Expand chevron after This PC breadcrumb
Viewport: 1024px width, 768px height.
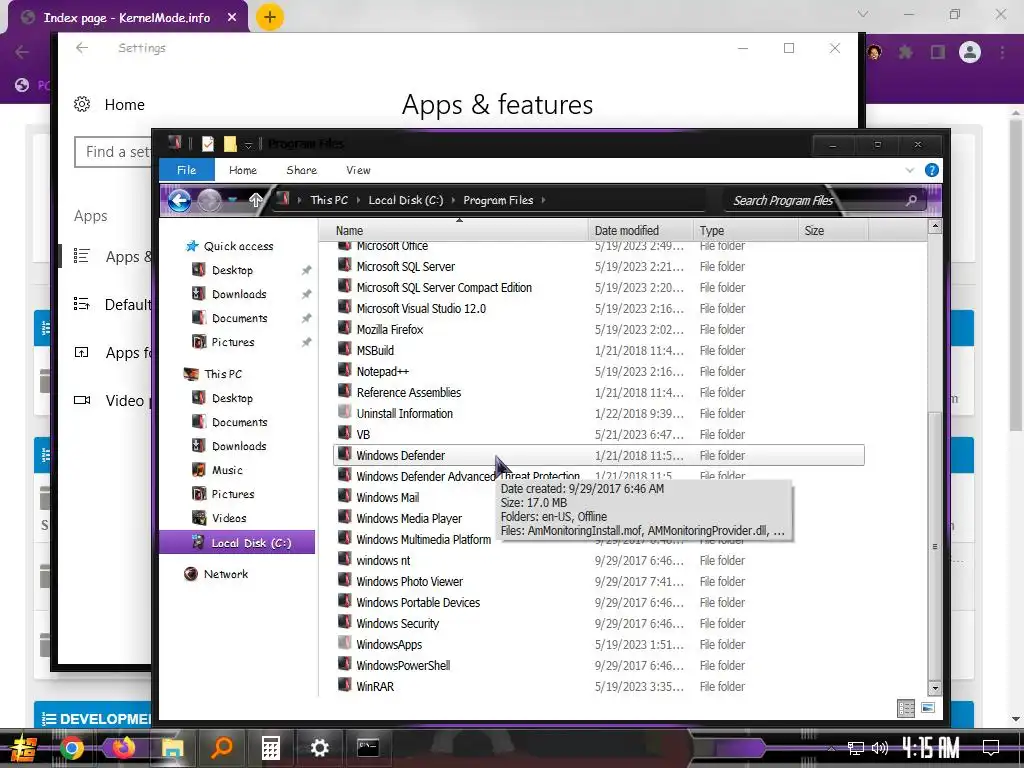point(359,200)
